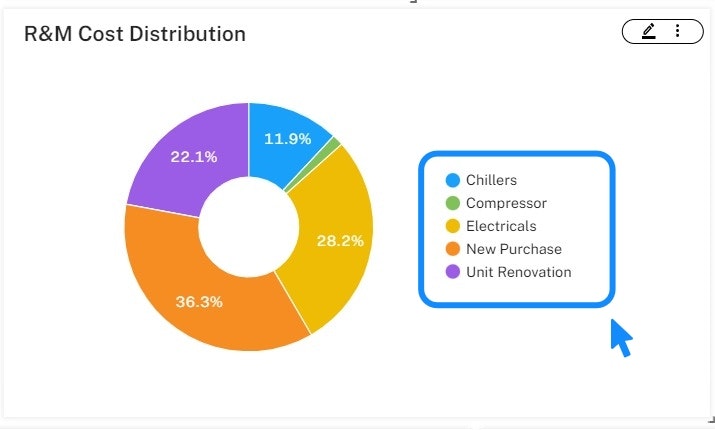Click the edit pencil icon

pyautogui.click(x=648, y=32)
